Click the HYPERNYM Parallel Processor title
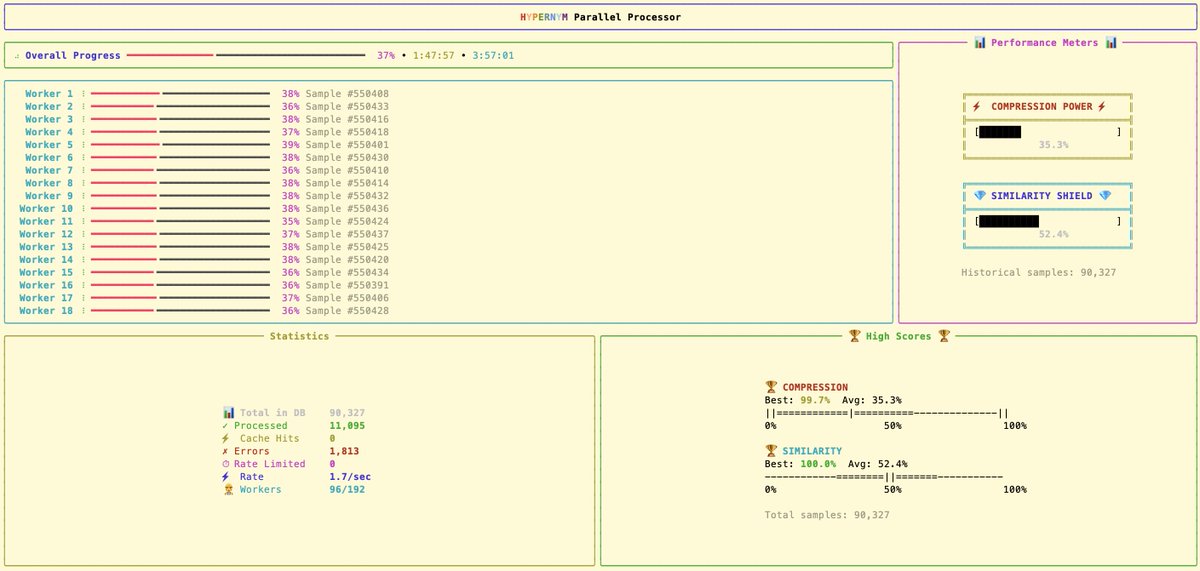The image size is (1200, 571). (600, 17)
